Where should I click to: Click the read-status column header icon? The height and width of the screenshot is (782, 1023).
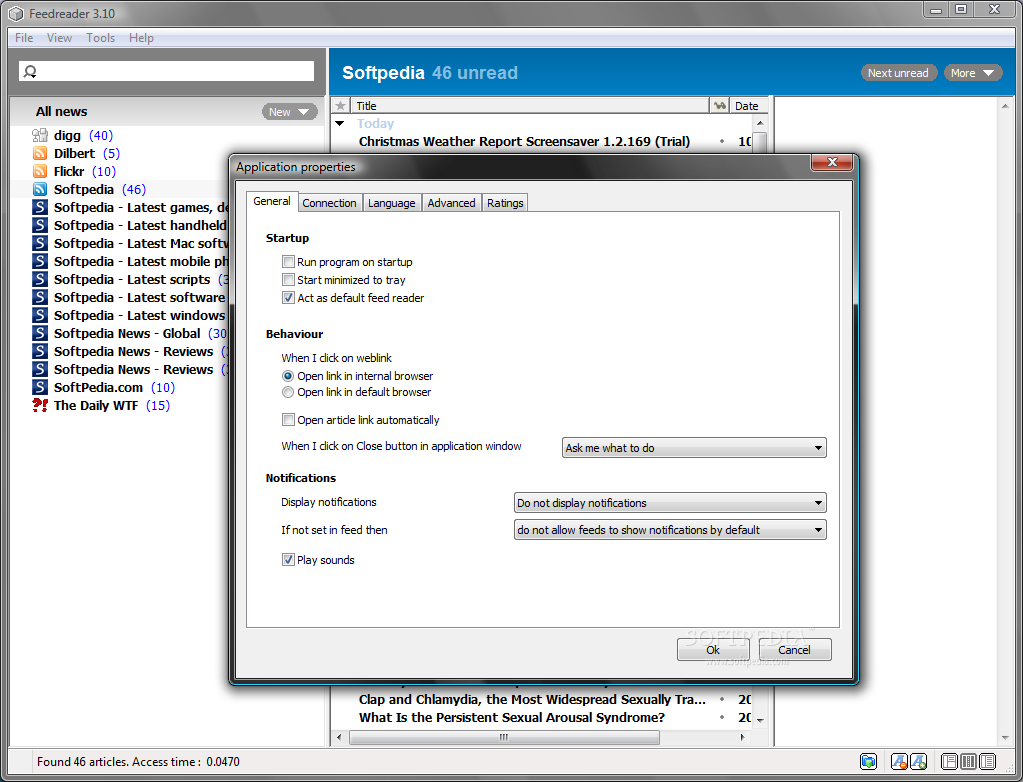point(719,106)
